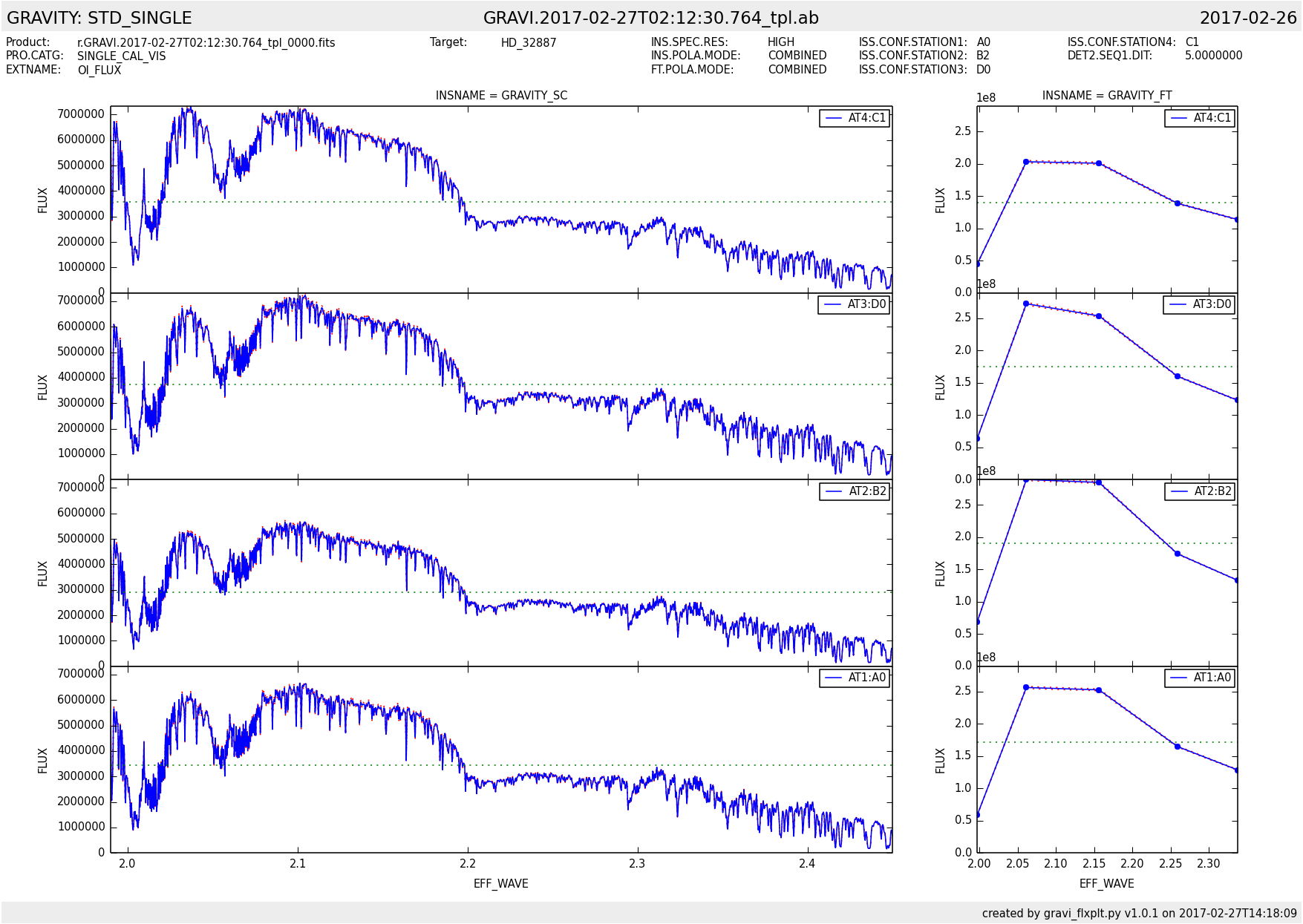Click the AT1:A0 legend in the SC plot

click(855, 678)
